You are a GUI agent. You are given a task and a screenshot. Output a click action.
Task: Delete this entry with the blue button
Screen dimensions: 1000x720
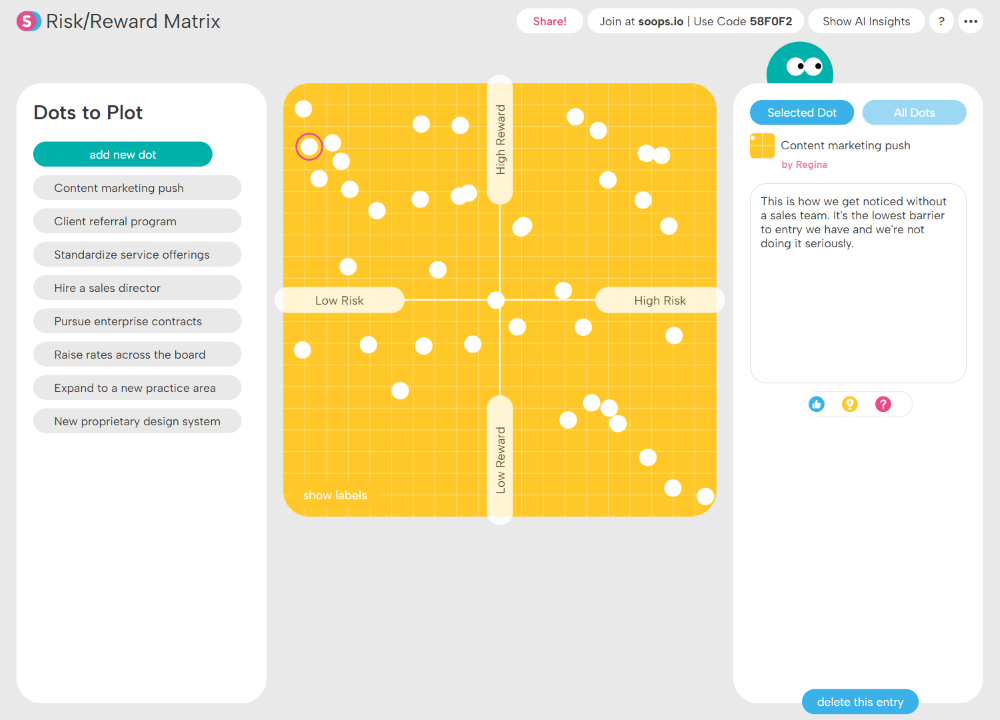(x=859, y=701)
